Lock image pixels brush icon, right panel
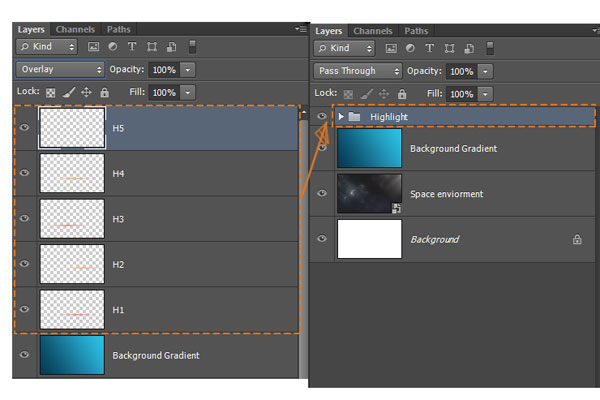This screenshot has width=600, height=400. [x=366, y=94]
